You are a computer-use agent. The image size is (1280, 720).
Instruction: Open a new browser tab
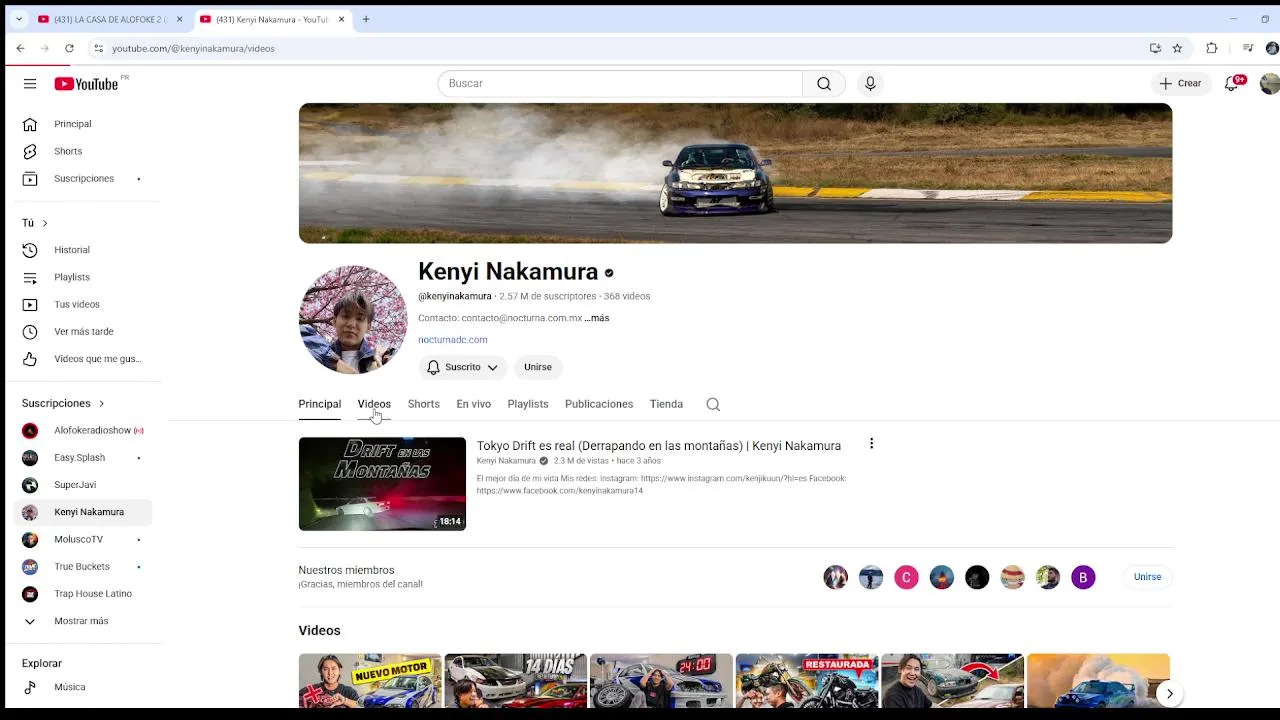tap(366, 19)
